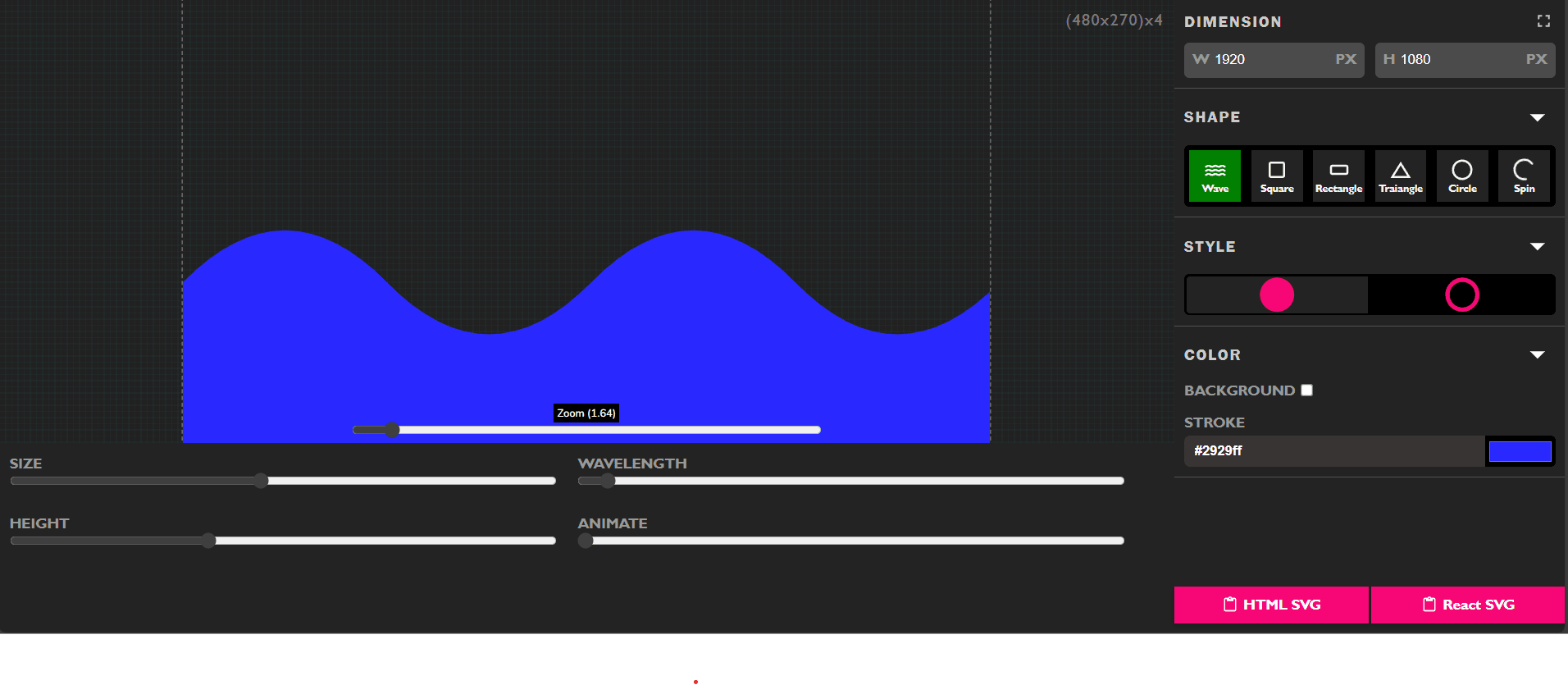Image resolution: width=1568 pixels, height=685 pixels.
Task: Focus the height dimension input field
Action: (1465, 60)
